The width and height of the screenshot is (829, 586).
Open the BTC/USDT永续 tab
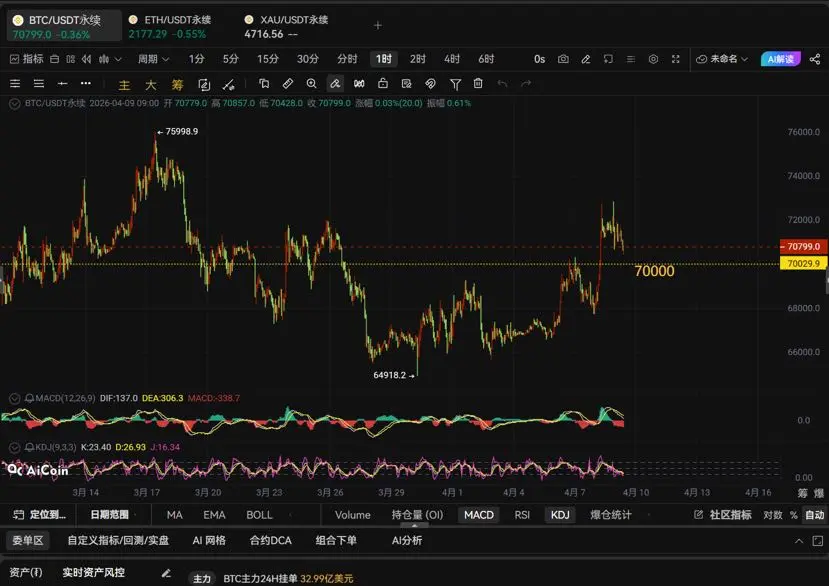click(x=64, y=26)
